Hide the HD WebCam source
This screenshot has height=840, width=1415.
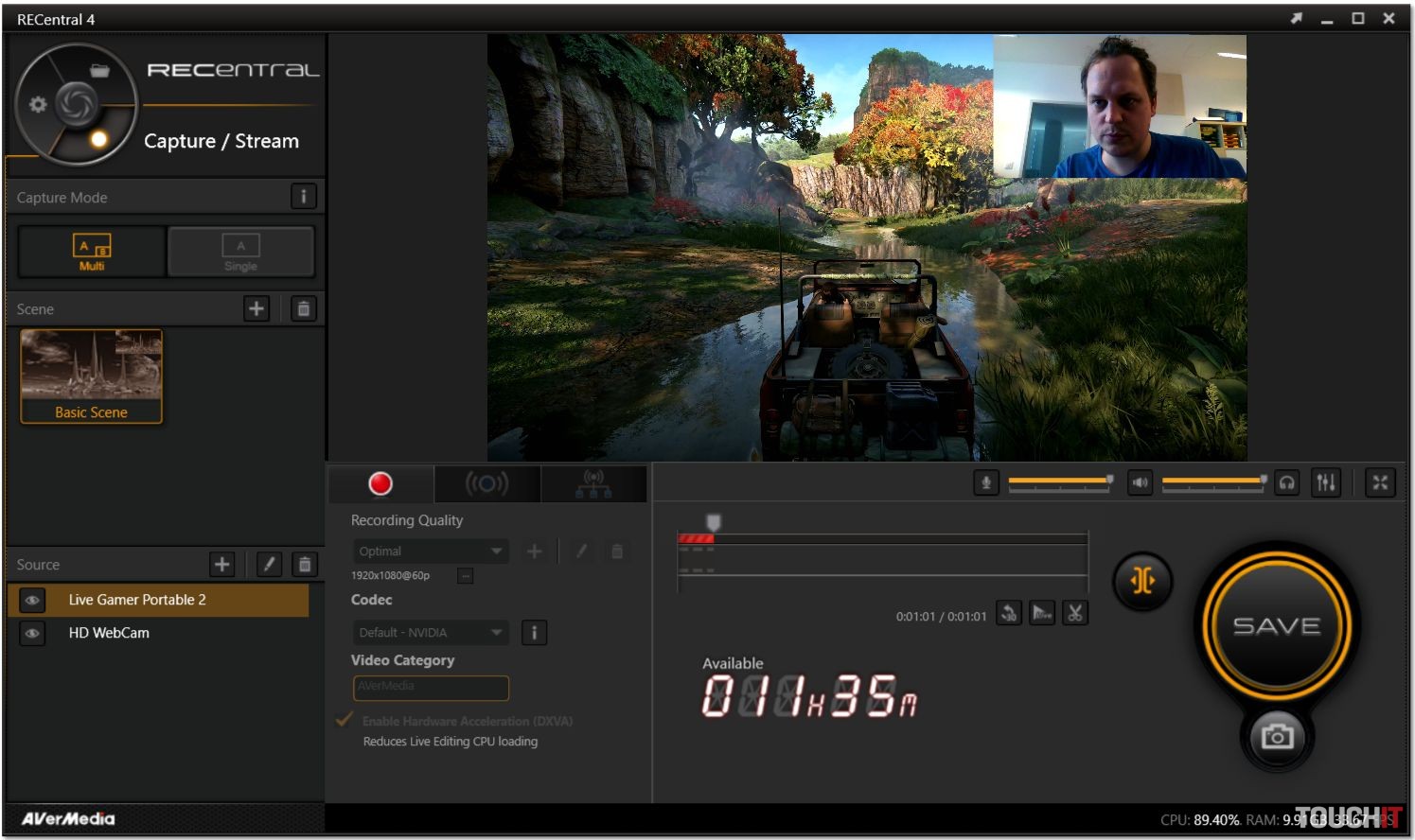click(x=32, y=633)
